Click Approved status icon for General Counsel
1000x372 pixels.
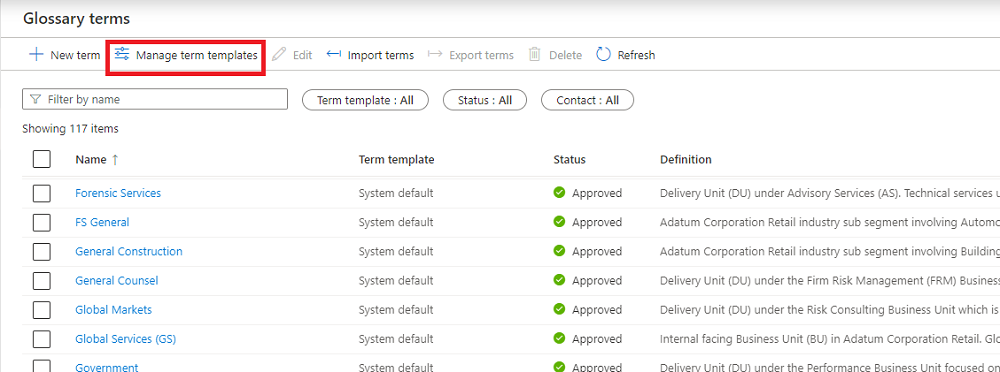[x=559, y=280]
